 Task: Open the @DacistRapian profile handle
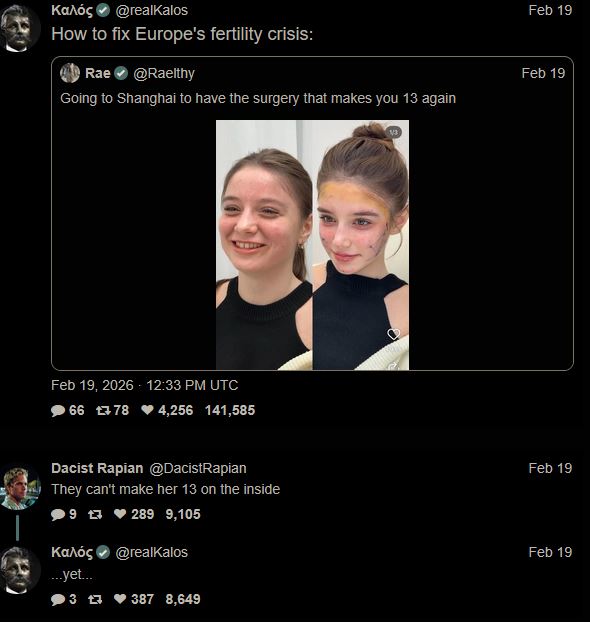pyautogui.click(x=198, y=468)
